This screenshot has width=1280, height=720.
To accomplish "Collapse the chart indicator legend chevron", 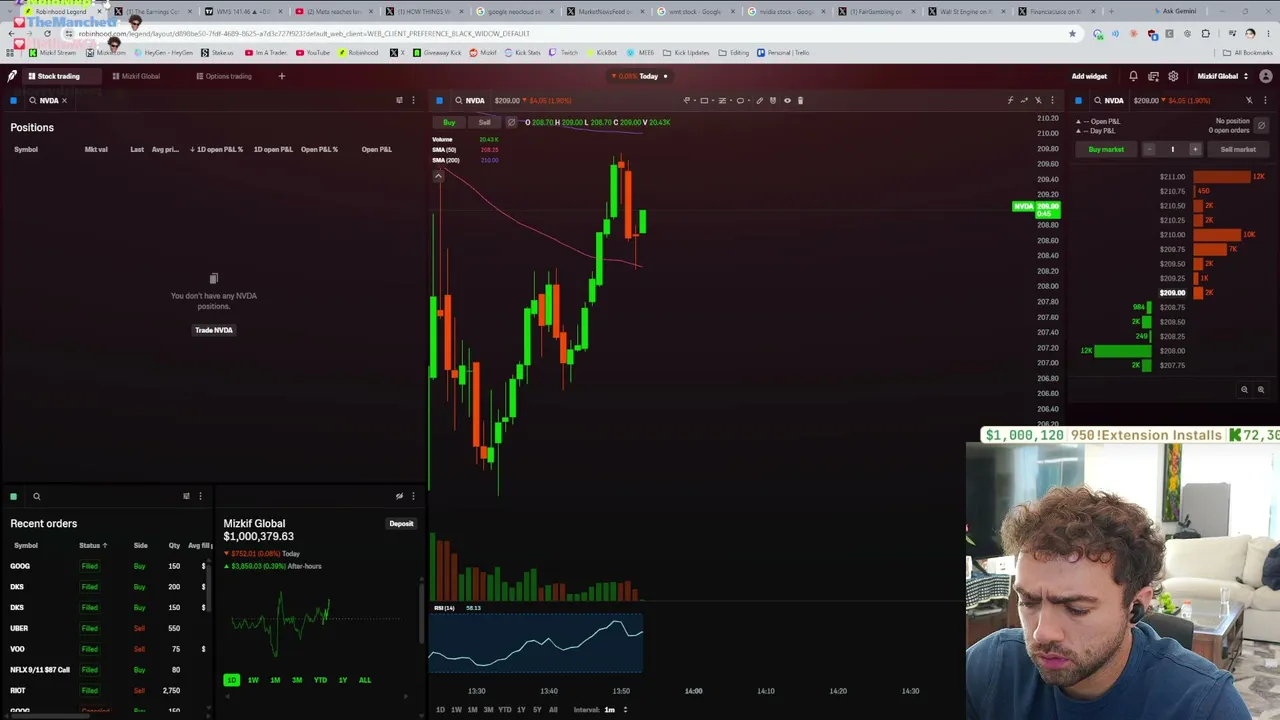I will [x=438, y=176].
